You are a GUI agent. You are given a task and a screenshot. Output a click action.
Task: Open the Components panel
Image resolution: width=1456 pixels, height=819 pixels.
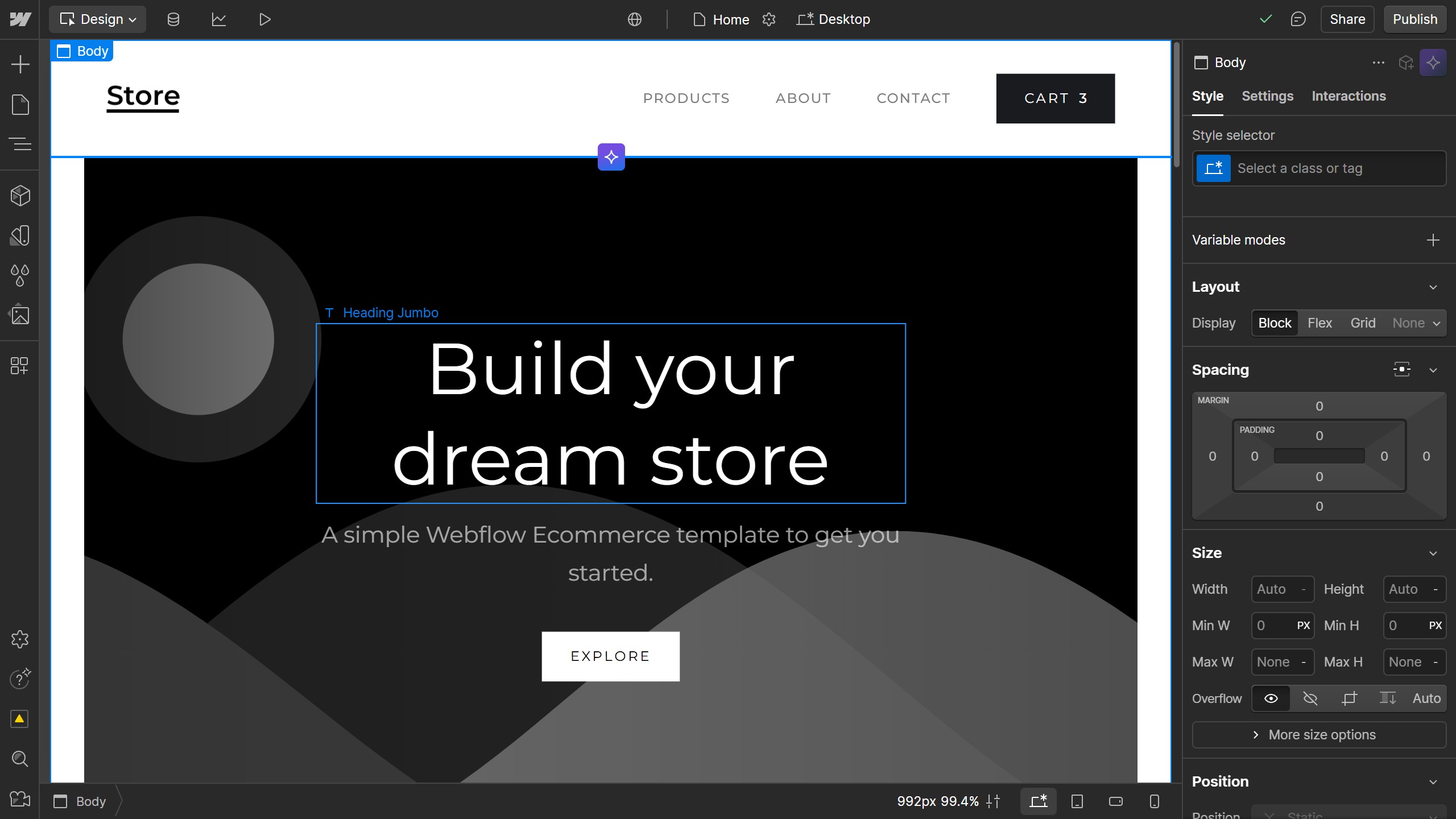tap(20, 195)
